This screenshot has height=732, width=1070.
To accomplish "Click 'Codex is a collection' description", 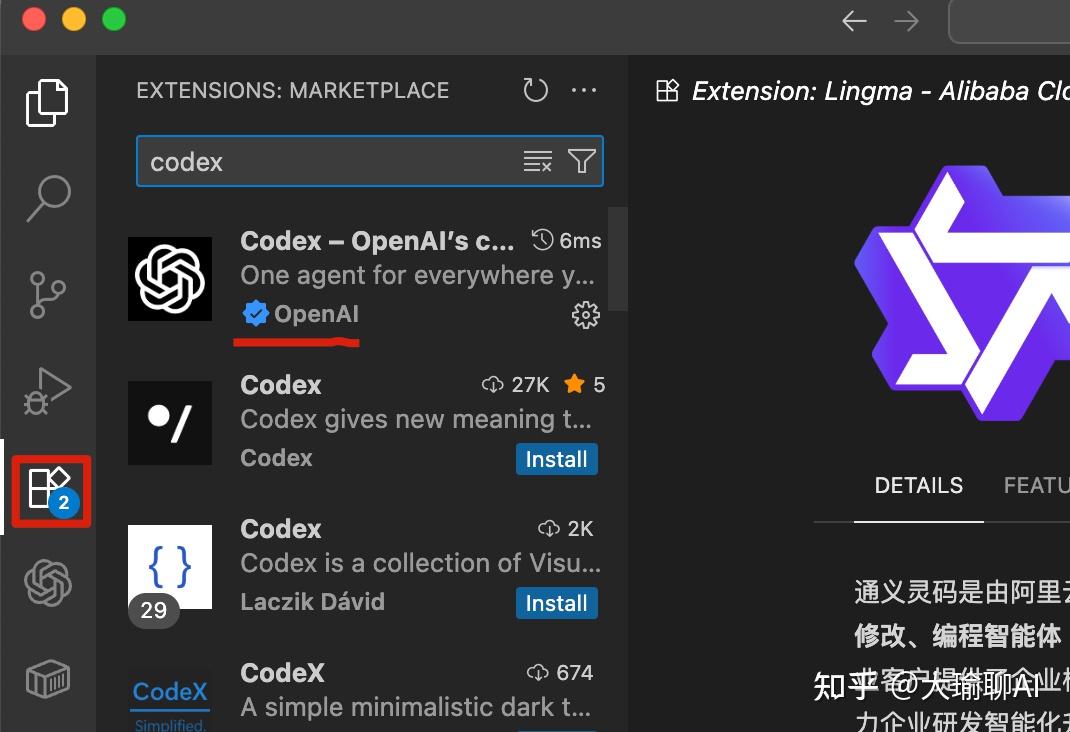I will 420,563.
